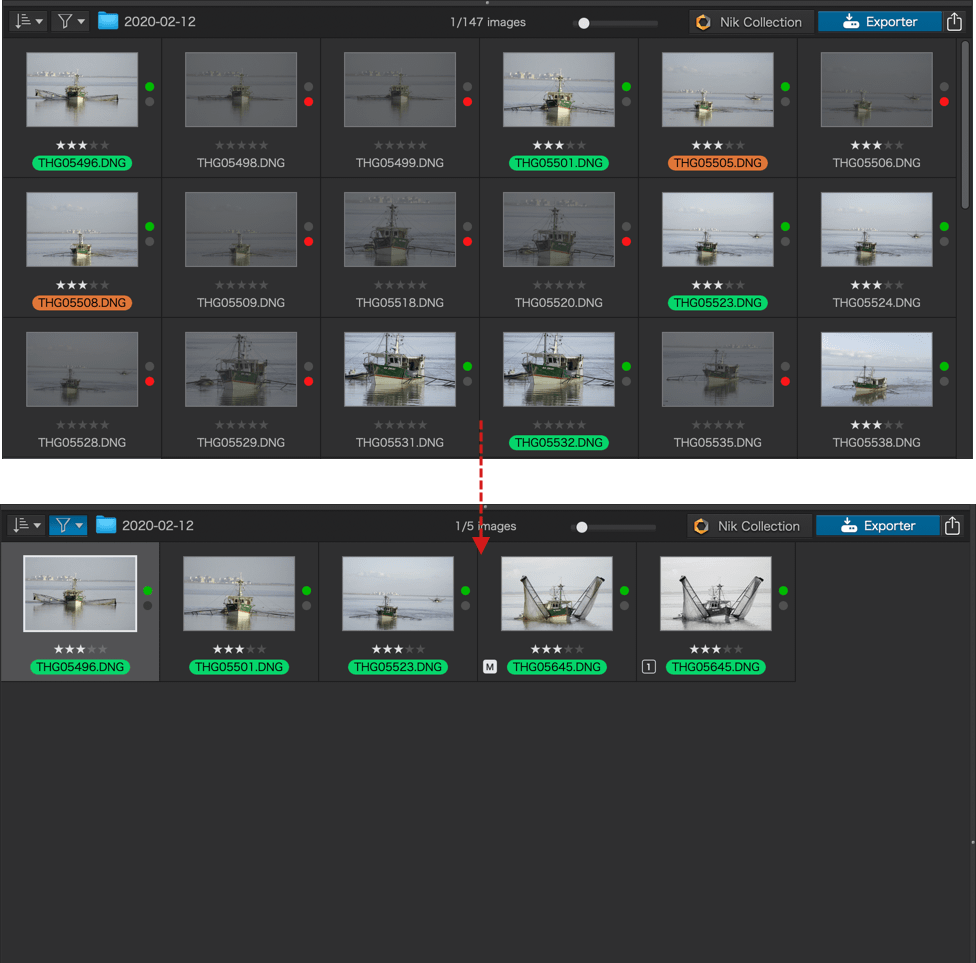Image resolution: width=976 pixels, height=963 pixels.
Task: Toggle the green pick dot on THG05508.DNG
Action: [x=150, y=227]
